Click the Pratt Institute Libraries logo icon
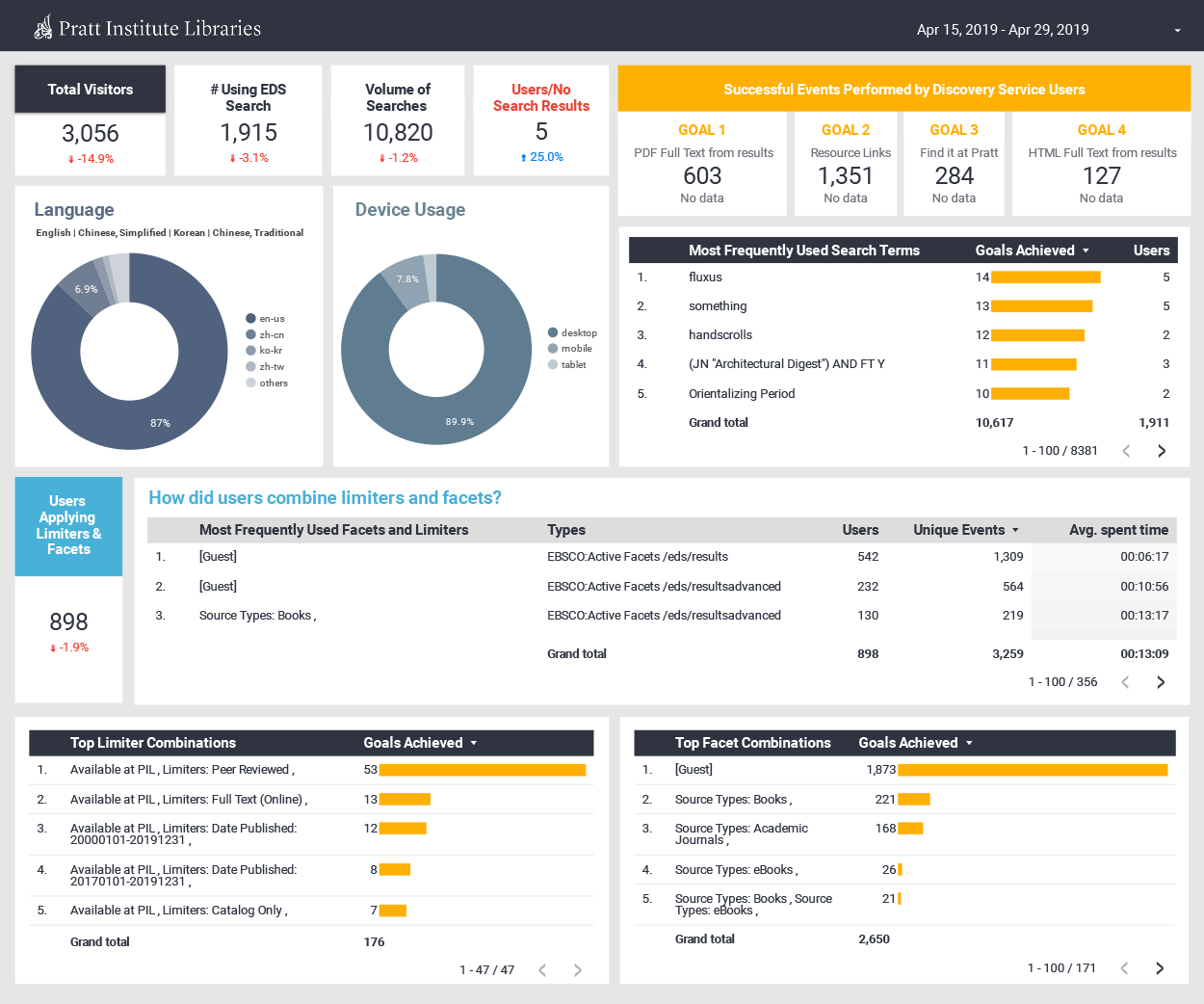The image size is (1204, 1004). pos(42,26)
